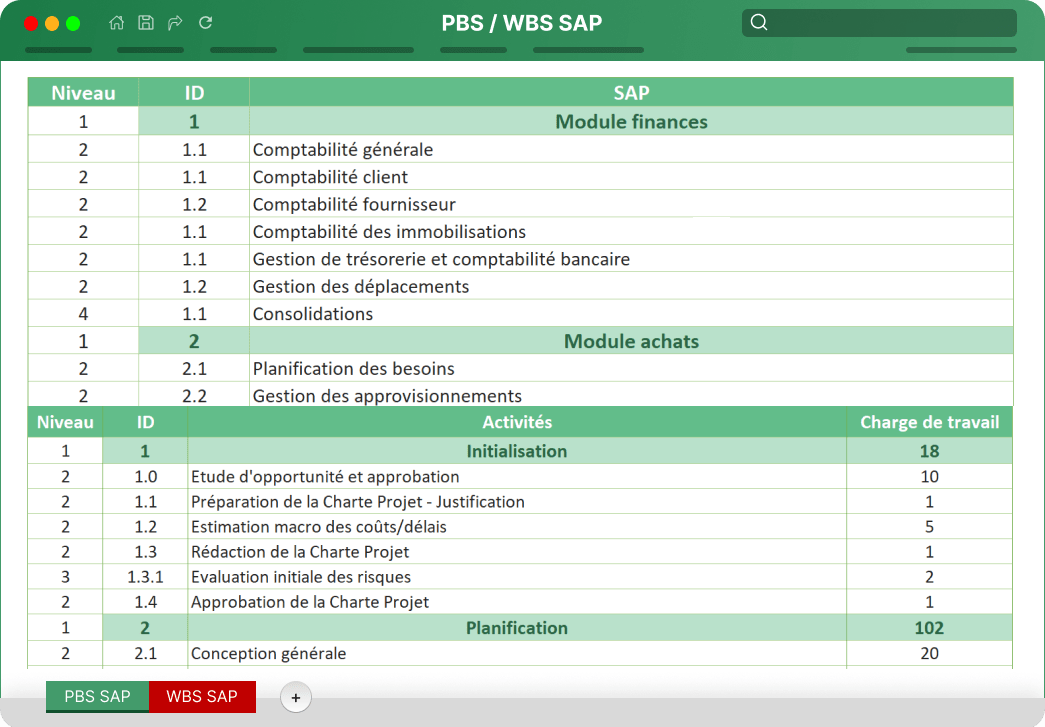The height and width of the screenshot is (727, 1045).
Task: Select 'Gestion de trésorerie et comptabilité bancaire' cell
Action: [631, 259]
